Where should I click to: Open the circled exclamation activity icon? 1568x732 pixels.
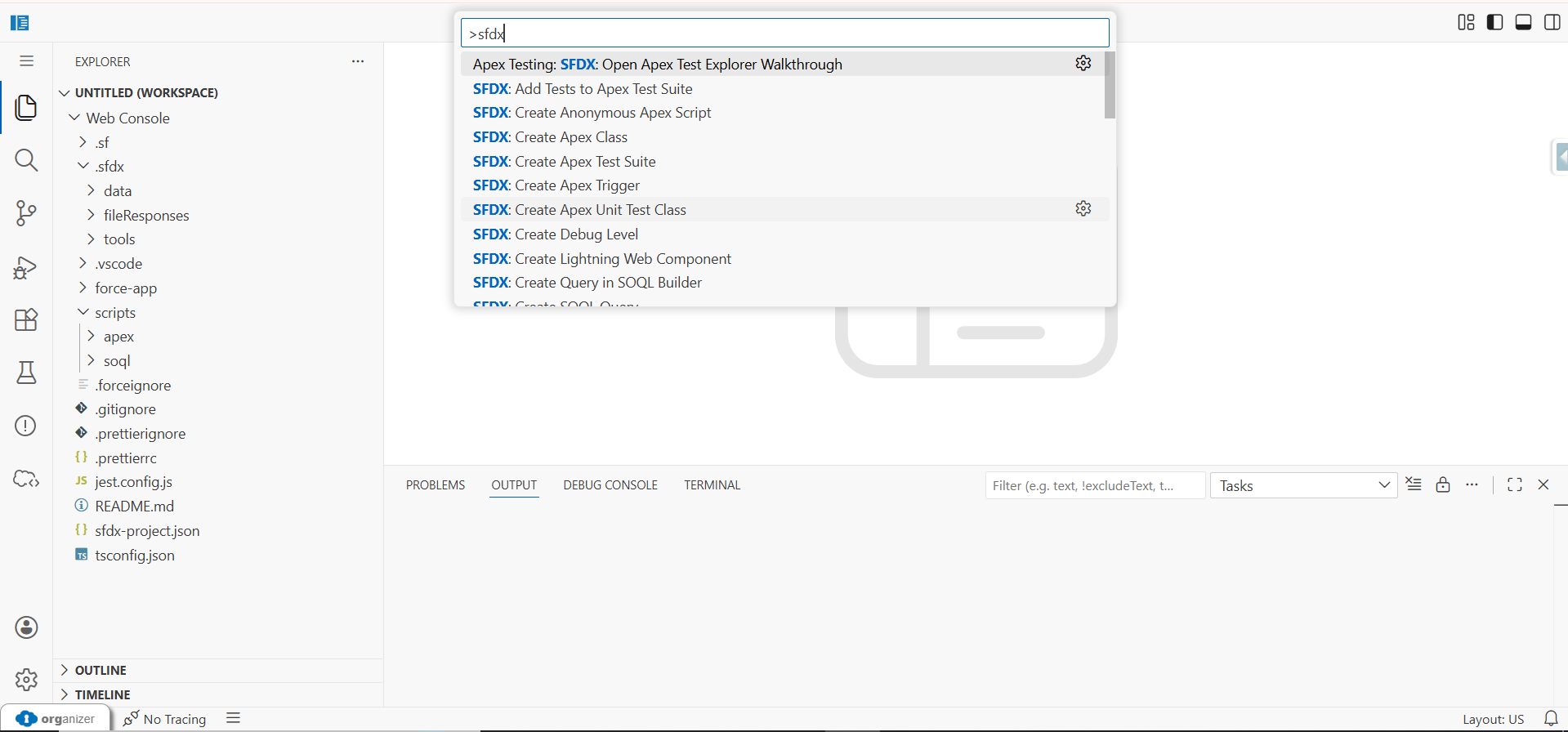[x=26, y=426]
